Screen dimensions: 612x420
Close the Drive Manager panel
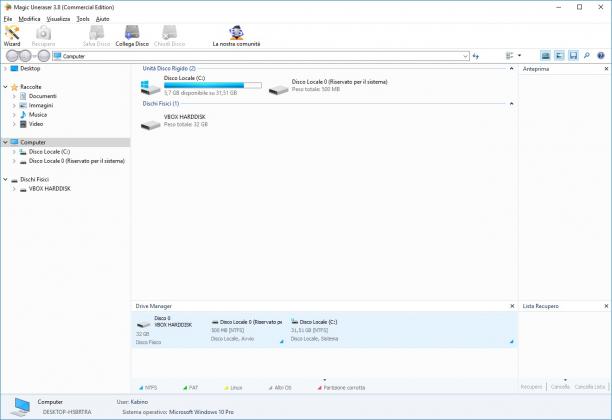(x=512, y=306)
